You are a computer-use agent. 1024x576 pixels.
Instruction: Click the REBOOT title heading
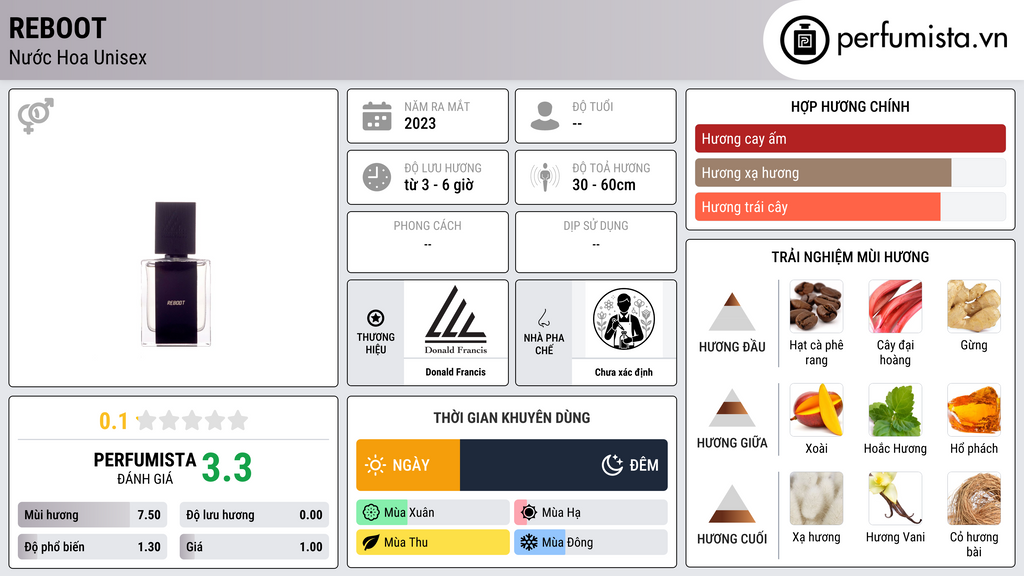click(x=57, y=28)
